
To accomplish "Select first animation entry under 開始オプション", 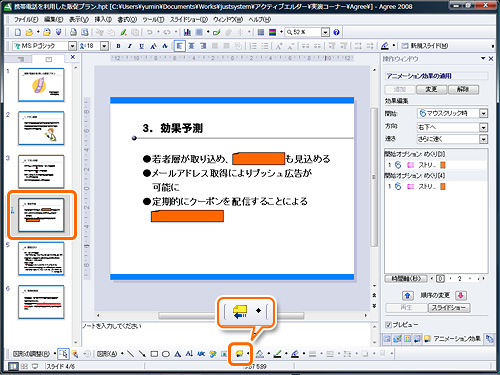I will pos(436,165).
